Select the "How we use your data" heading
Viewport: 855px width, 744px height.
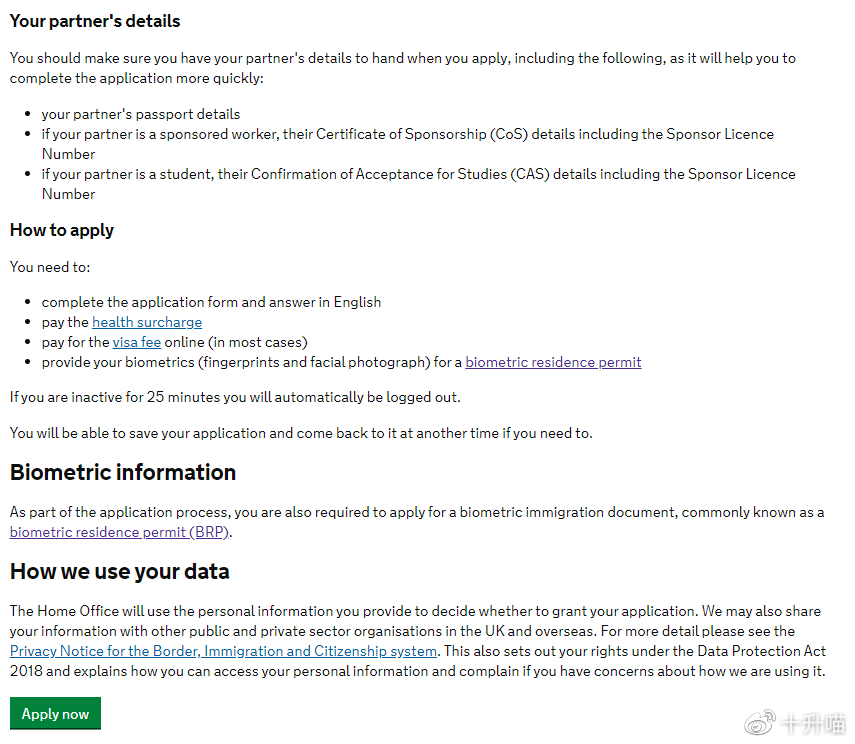(x=120, y=571)
